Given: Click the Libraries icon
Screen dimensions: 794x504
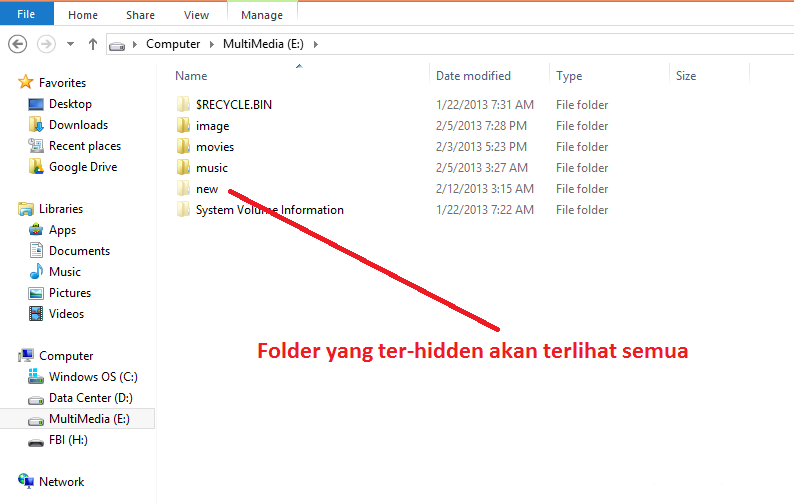Looking at the screenshot, I should click(26, 209).
